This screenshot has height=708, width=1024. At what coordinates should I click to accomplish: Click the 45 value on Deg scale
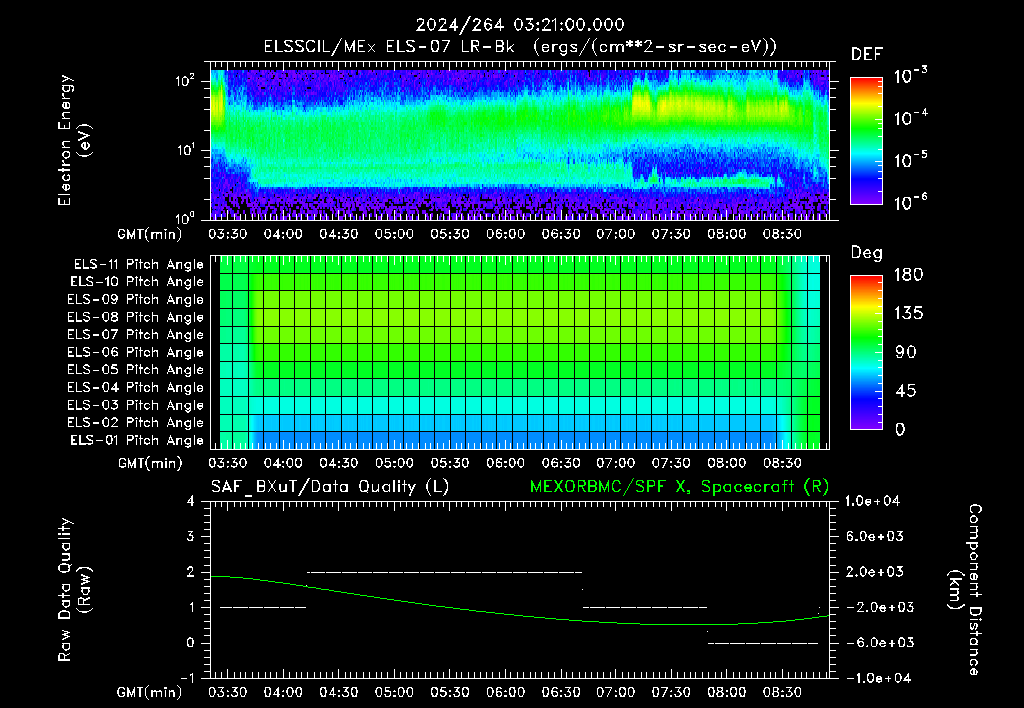coord(906,391)
